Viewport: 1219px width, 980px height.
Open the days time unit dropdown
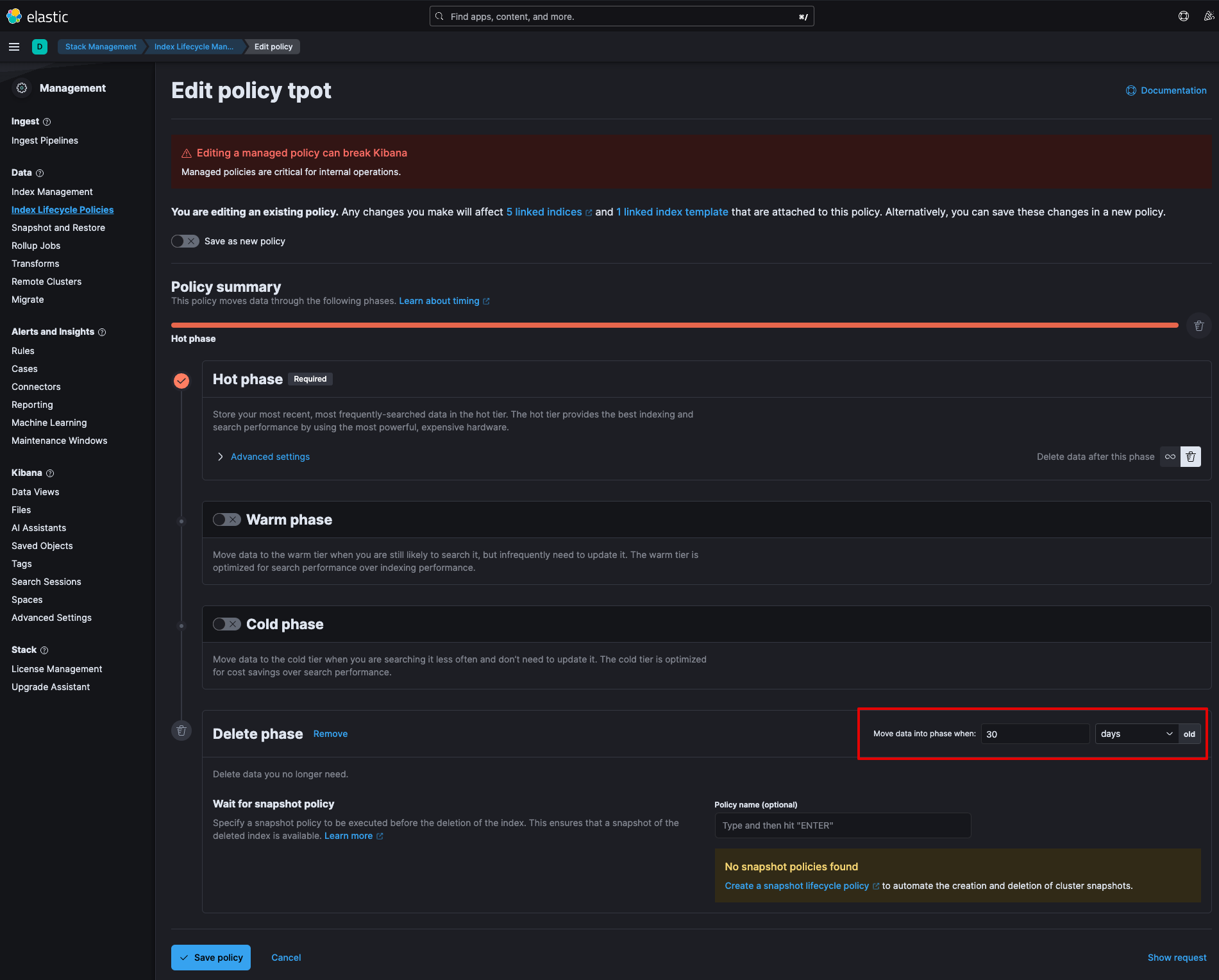1136,734
